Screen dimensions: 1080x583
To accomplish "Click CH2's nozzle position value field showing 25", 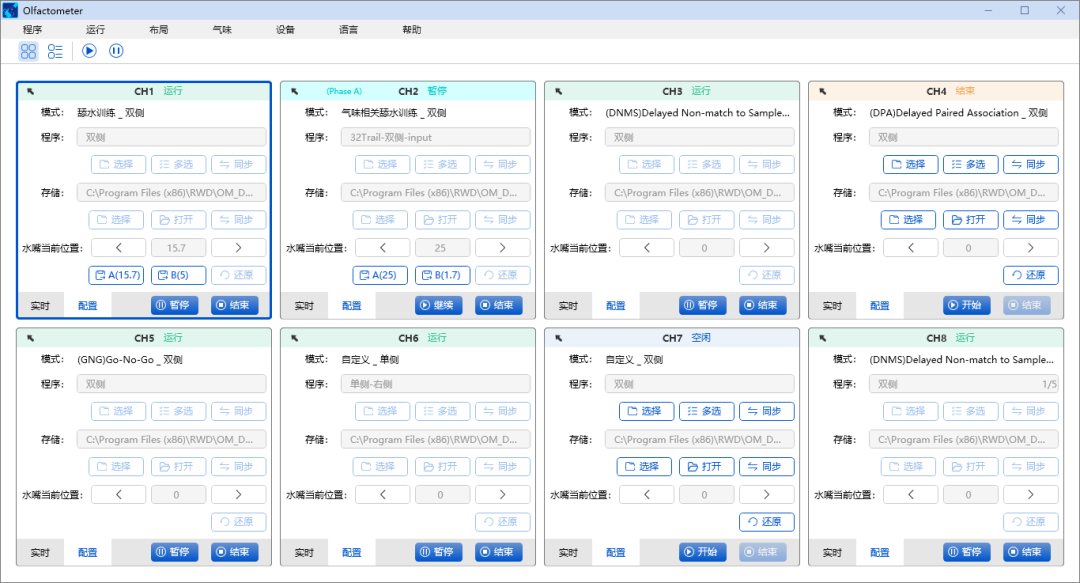I will pos(442,247).
